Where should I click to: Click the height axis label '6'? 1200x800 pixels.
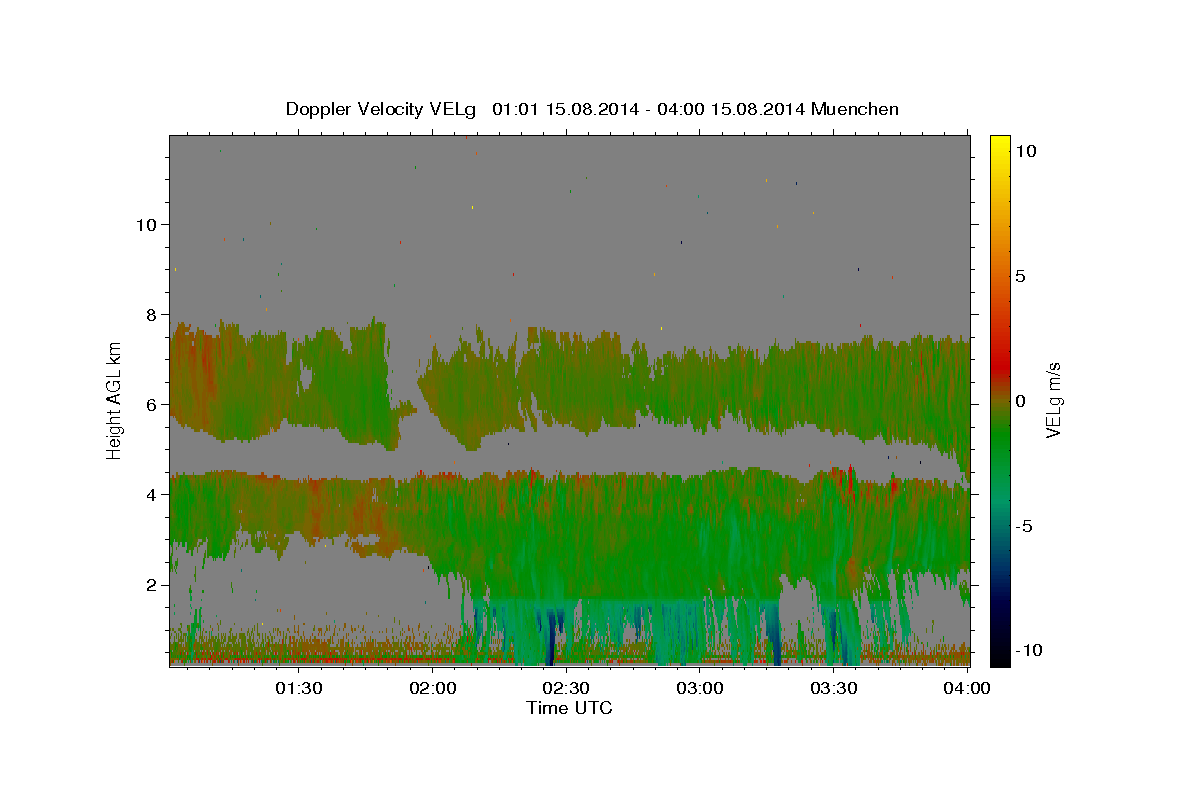152,404
